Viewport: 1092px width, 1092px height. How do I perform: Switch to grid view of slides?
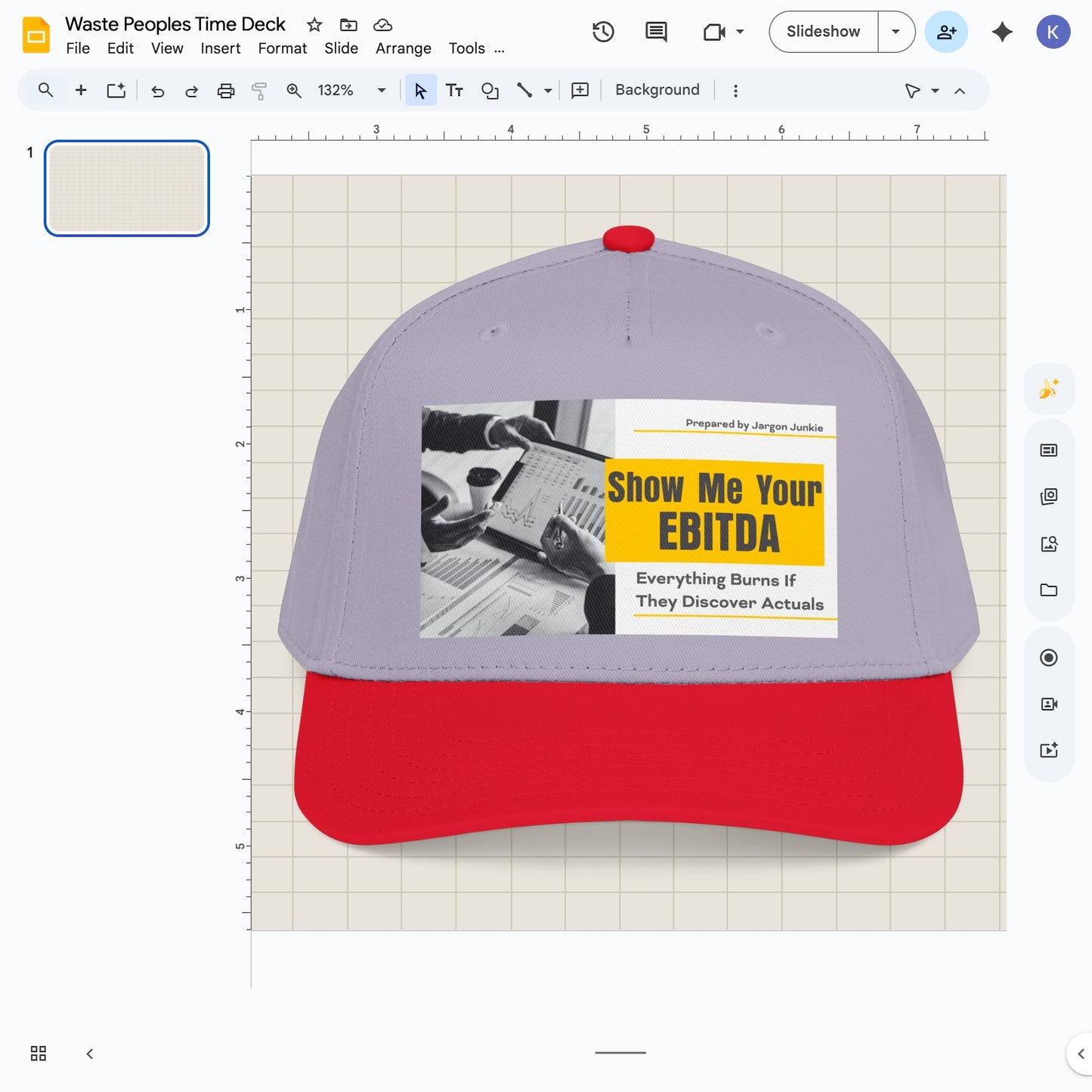point(39,1053)
